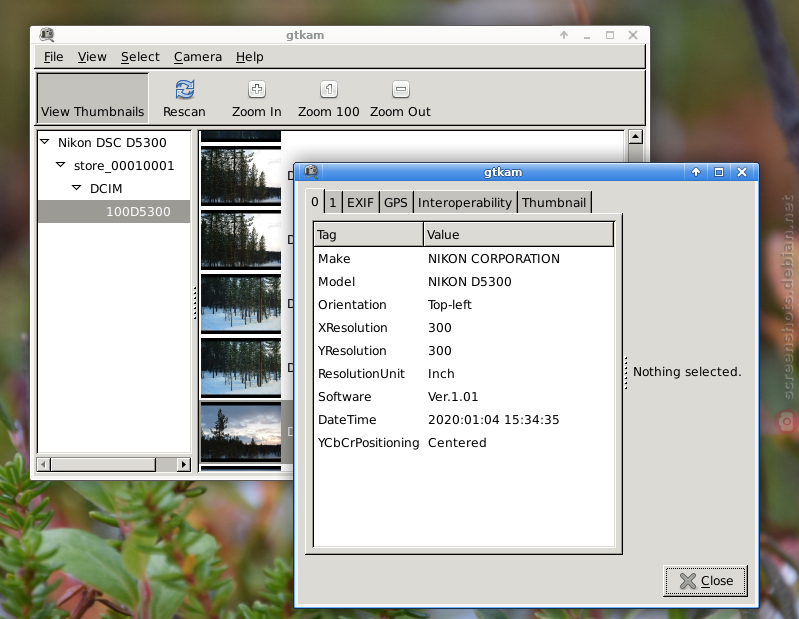Open the Help menu

click(x=250, y=57)
